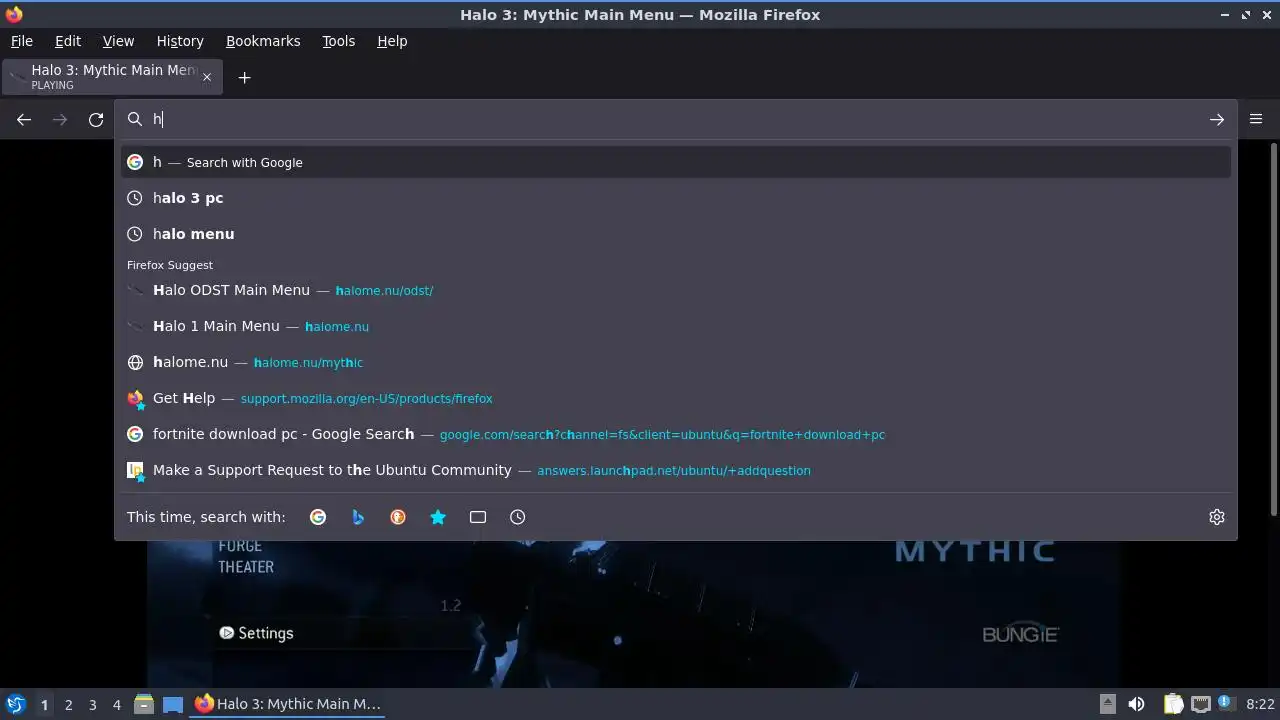Open the Help menu
The image size is (1280, 720).
(392, 41)
